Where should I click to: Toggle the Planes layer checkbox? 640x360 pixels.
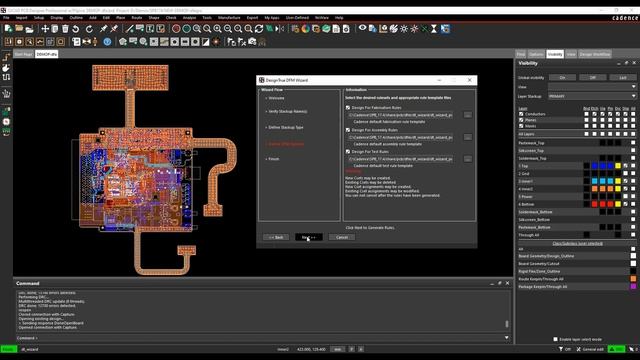521,120
